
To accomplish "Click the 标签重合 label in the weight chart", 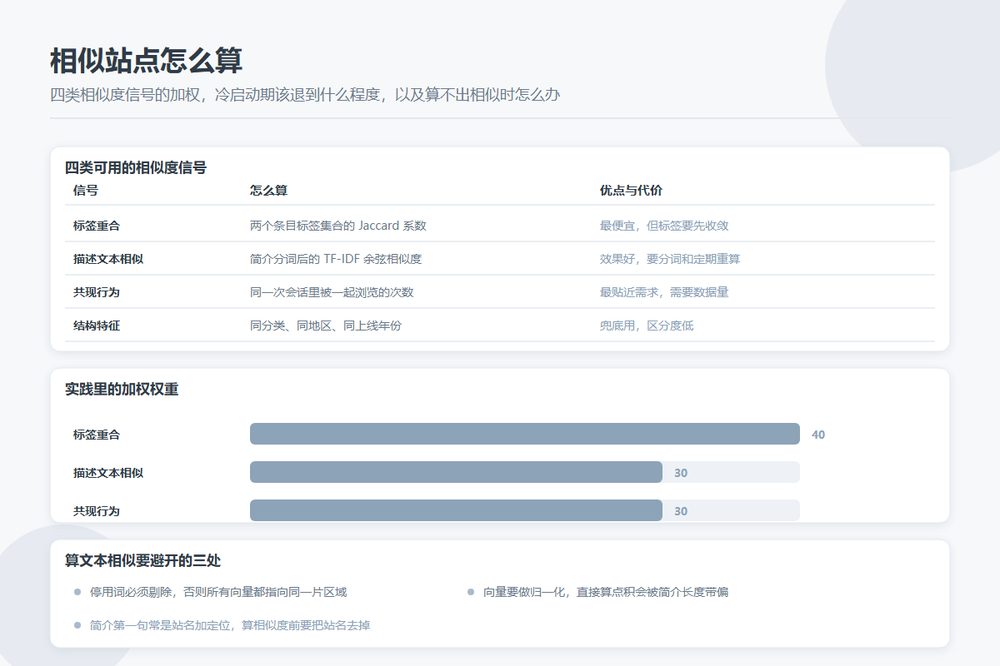I will pos(96,434).
